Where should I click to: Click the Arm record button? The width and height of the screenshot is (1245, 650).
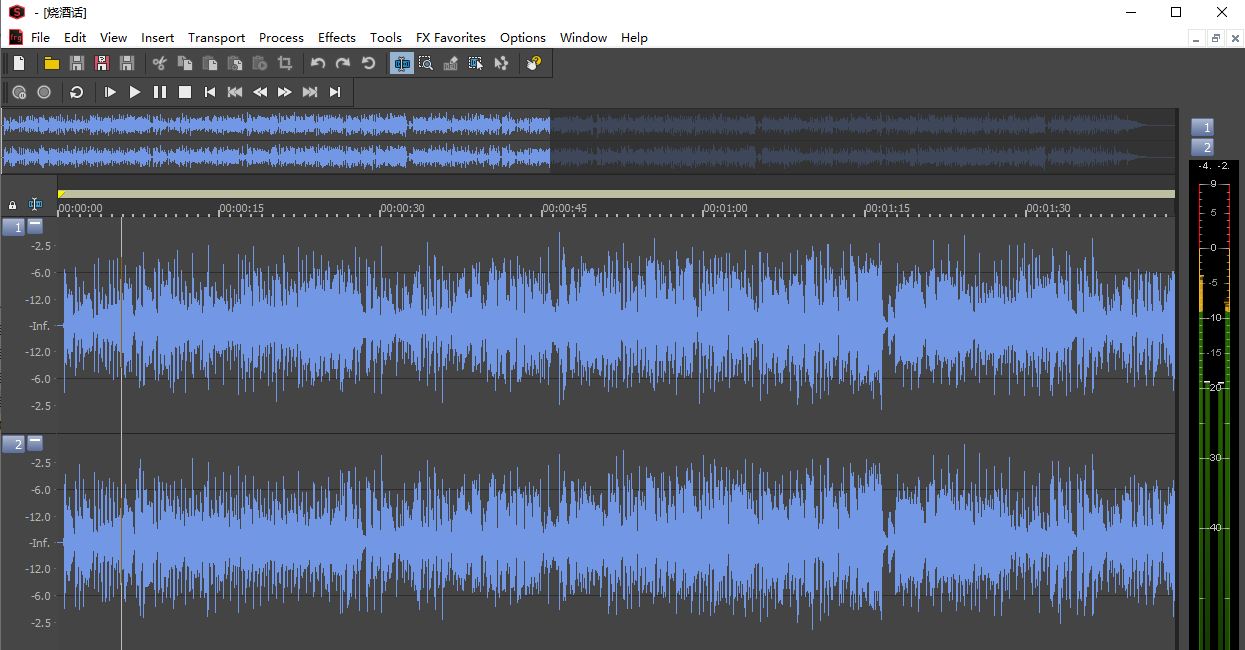(x=19, y=92)
